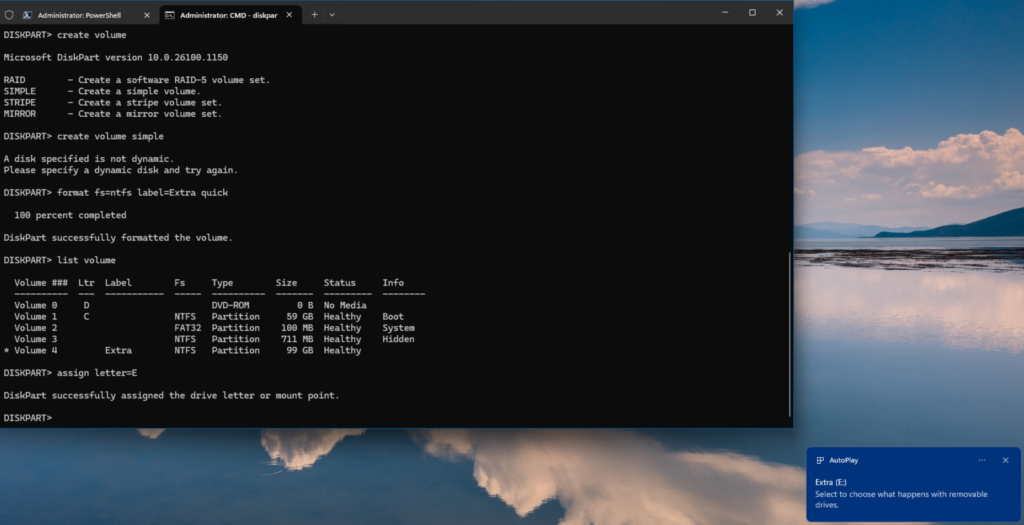Click the '711 MB' size value

pyautogui.click(x=297, y=339)
